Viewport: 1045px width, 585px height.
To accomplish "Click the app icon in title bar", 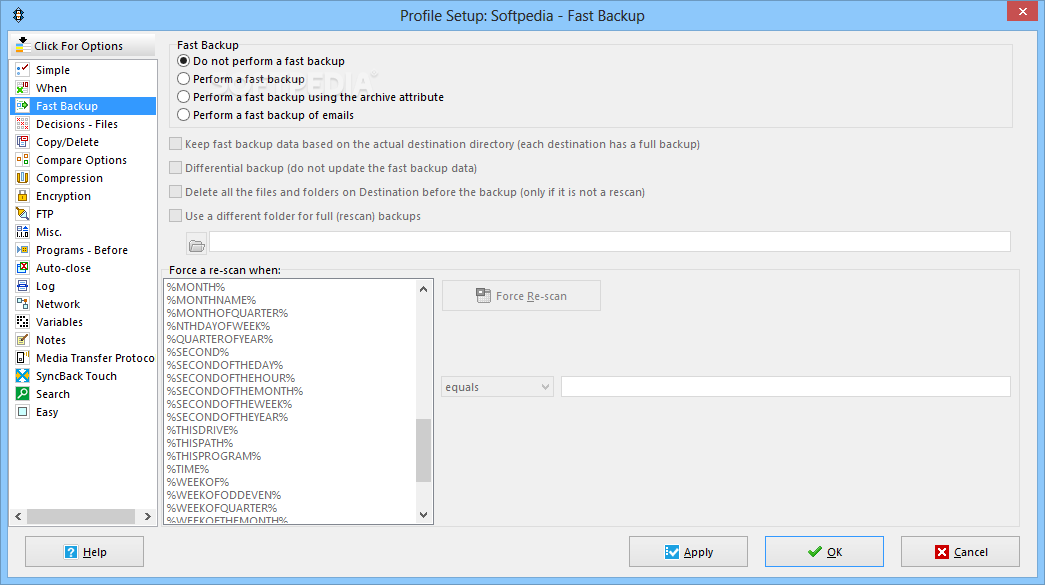I will coord(19,15).
